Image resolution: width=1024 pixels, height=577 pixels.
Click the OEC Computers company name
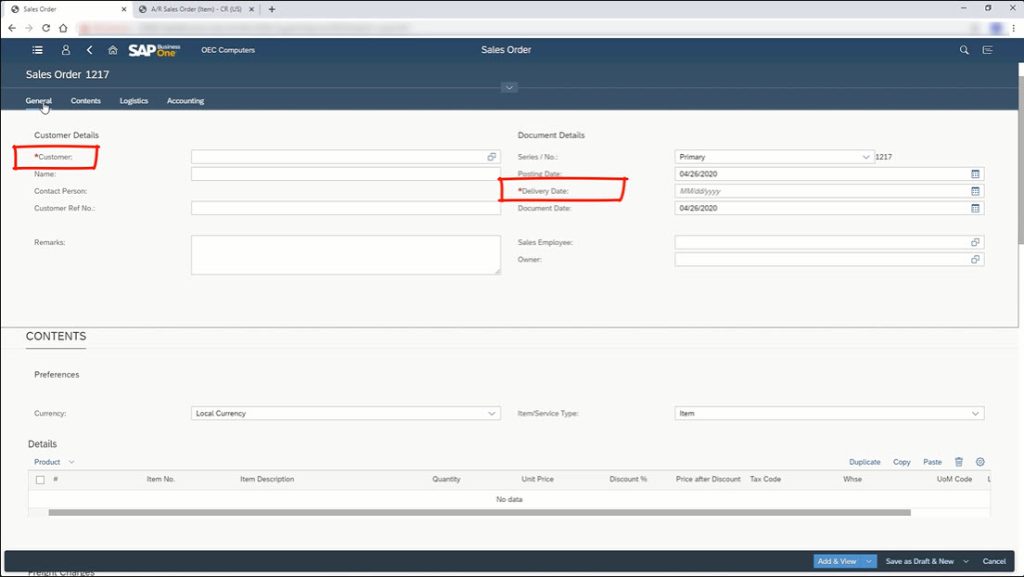228,50
